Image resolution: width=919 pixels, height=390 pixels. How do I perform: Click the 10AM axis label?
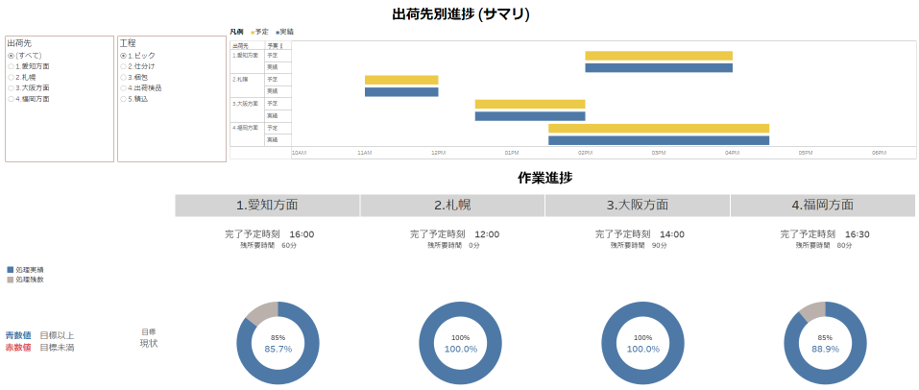[299, 153]
